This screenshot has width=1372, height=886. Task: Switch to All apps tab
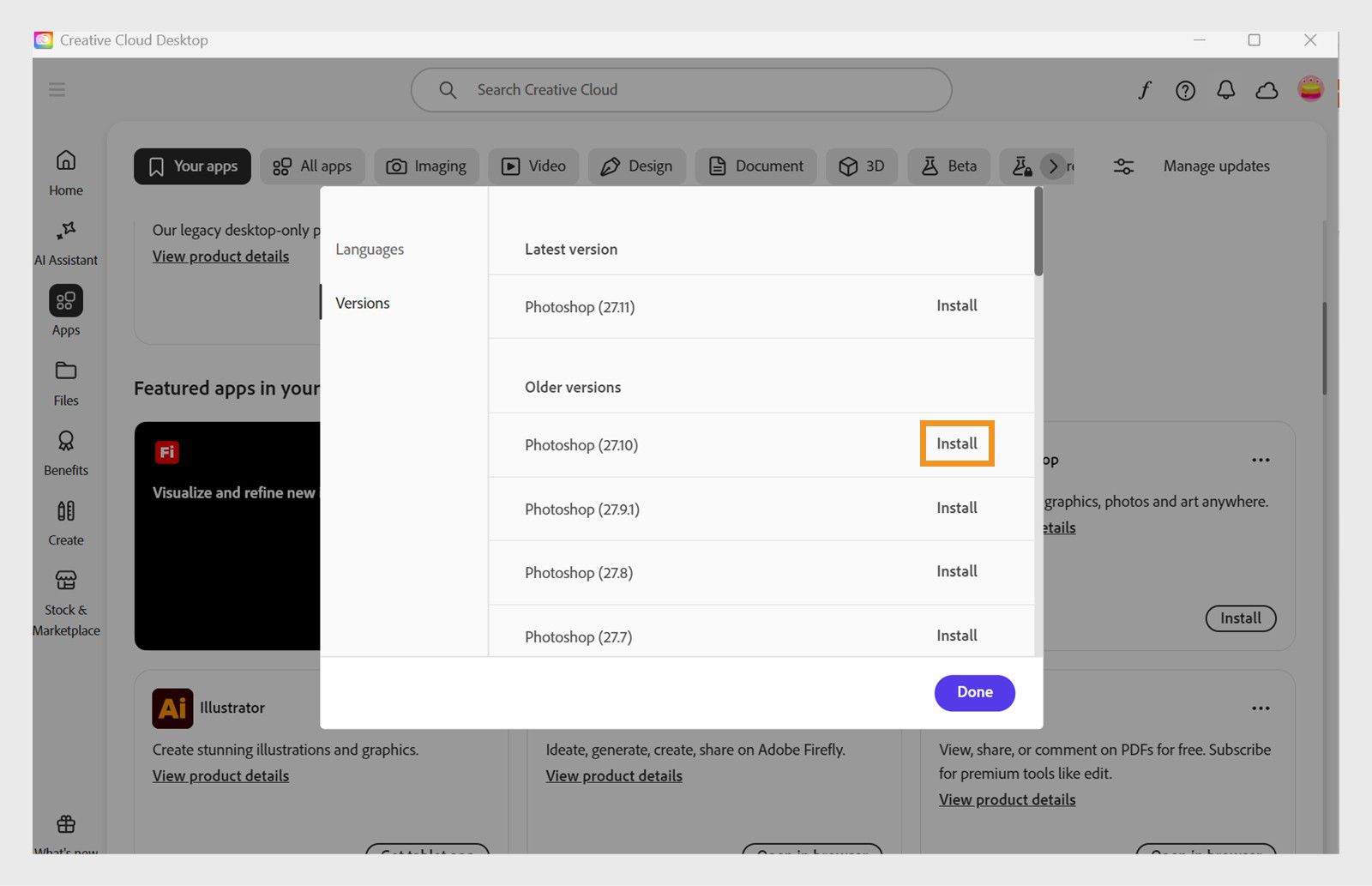[312, 166]
